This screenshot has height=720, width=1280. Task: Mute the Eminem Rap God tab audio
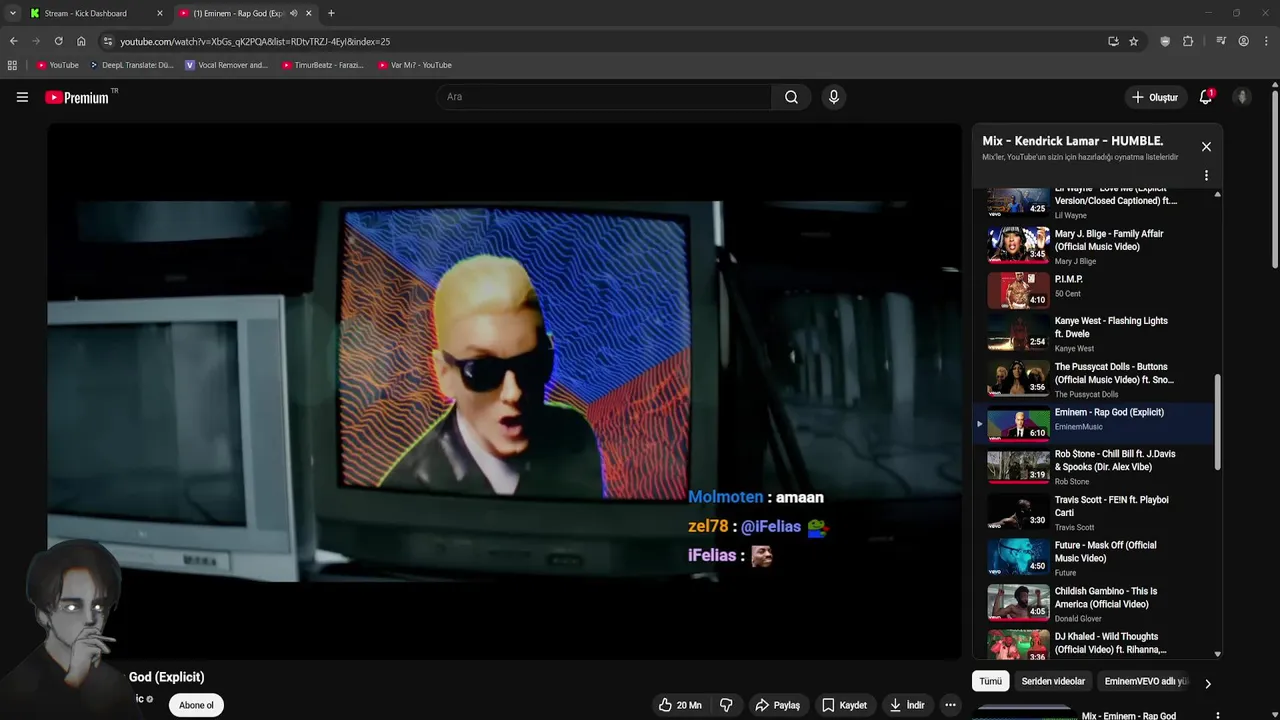coord(293,13)
